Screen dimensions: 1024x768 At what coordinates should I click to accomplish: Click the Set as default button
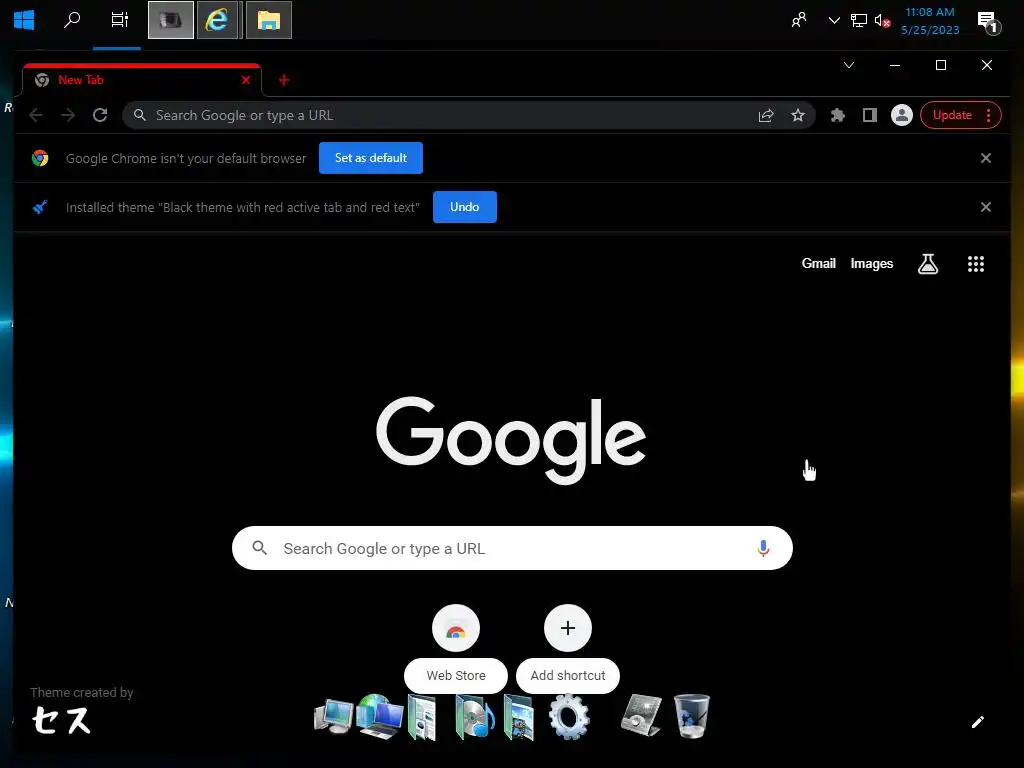pyautogui.click(x=371, y=158)
